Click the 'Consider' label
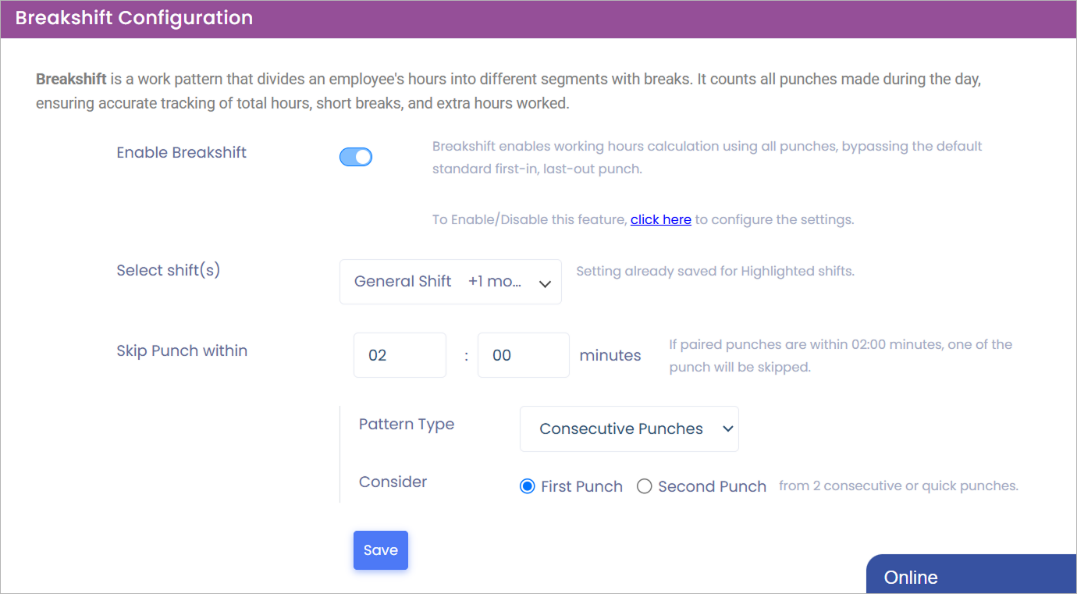The height and width of the screenshot is (594, 1077). [x=393, y=482]
